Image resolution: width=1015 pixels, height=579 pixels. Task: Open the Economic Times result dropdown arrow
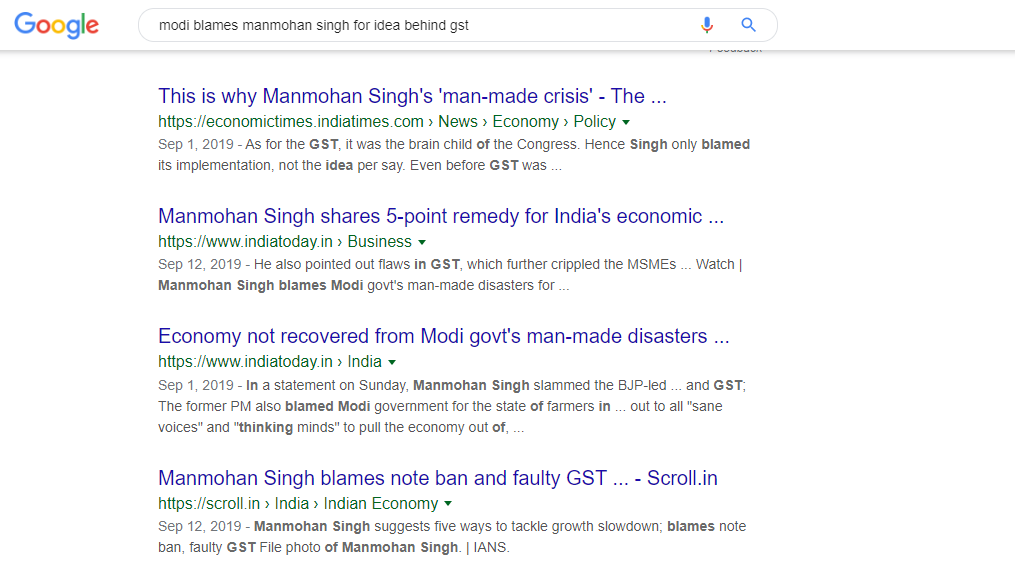point(626,122)
